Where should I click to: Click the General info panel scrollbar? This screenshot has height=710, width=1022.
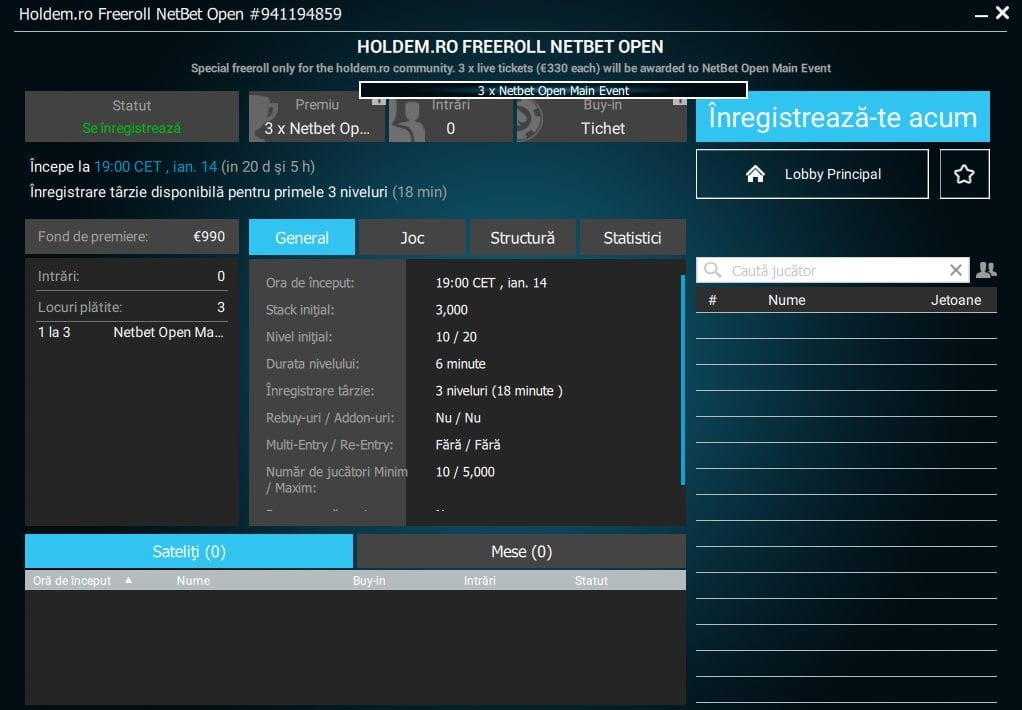tap(682, 379)
